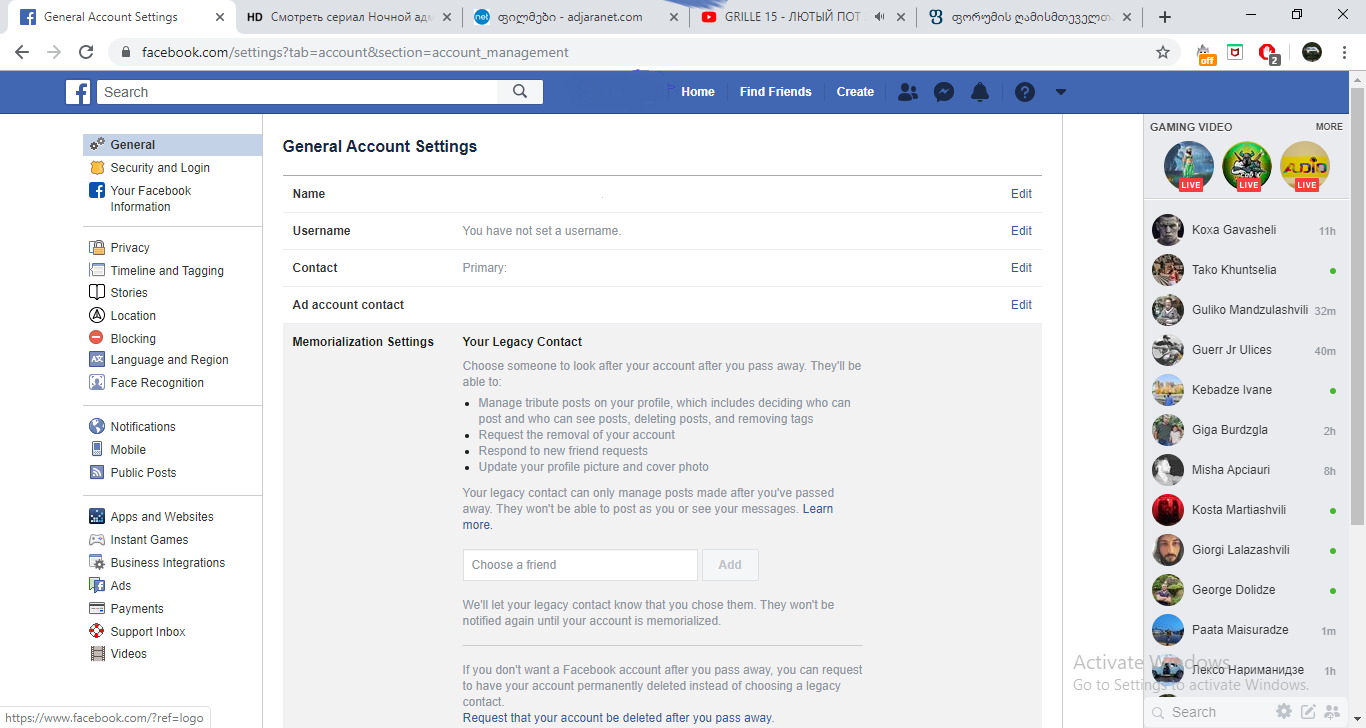Expand the account dropdown arrow
This screenshot has height=728, width=1366.
click(x=1061, y=92)
